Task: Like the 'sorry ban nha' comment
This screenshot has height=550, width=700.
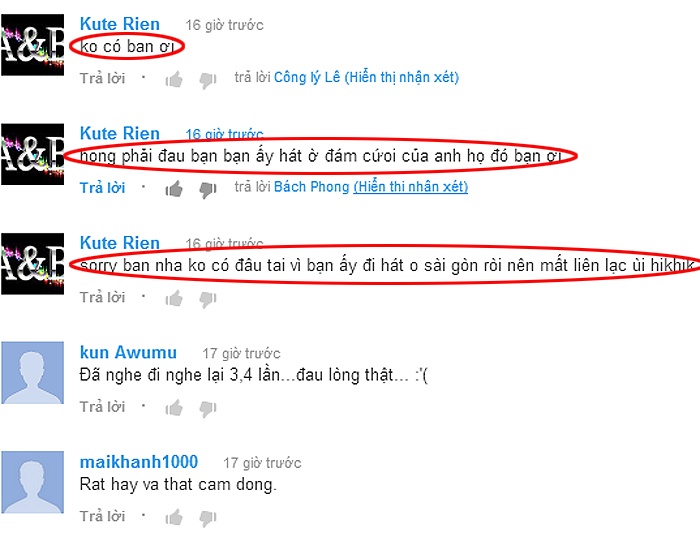Action: pyautogui.click(x=174, y=298)
